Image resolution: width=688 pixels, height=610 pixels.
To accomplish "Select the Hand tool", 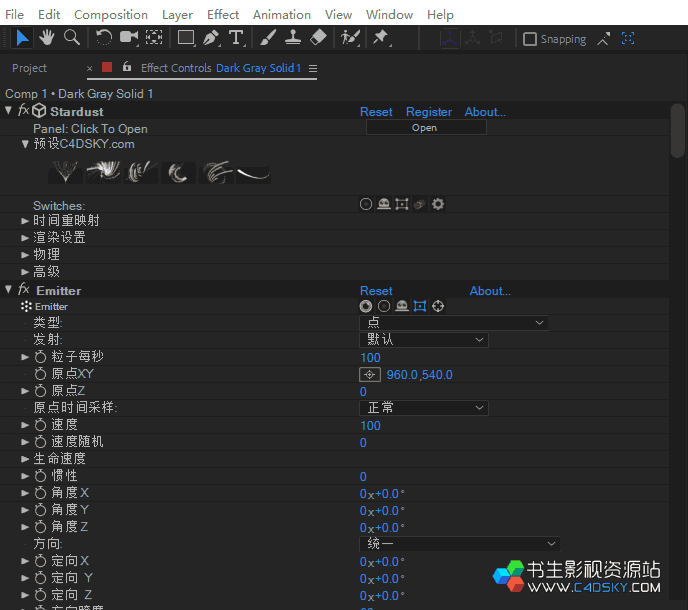I will (x=47, y=38).
